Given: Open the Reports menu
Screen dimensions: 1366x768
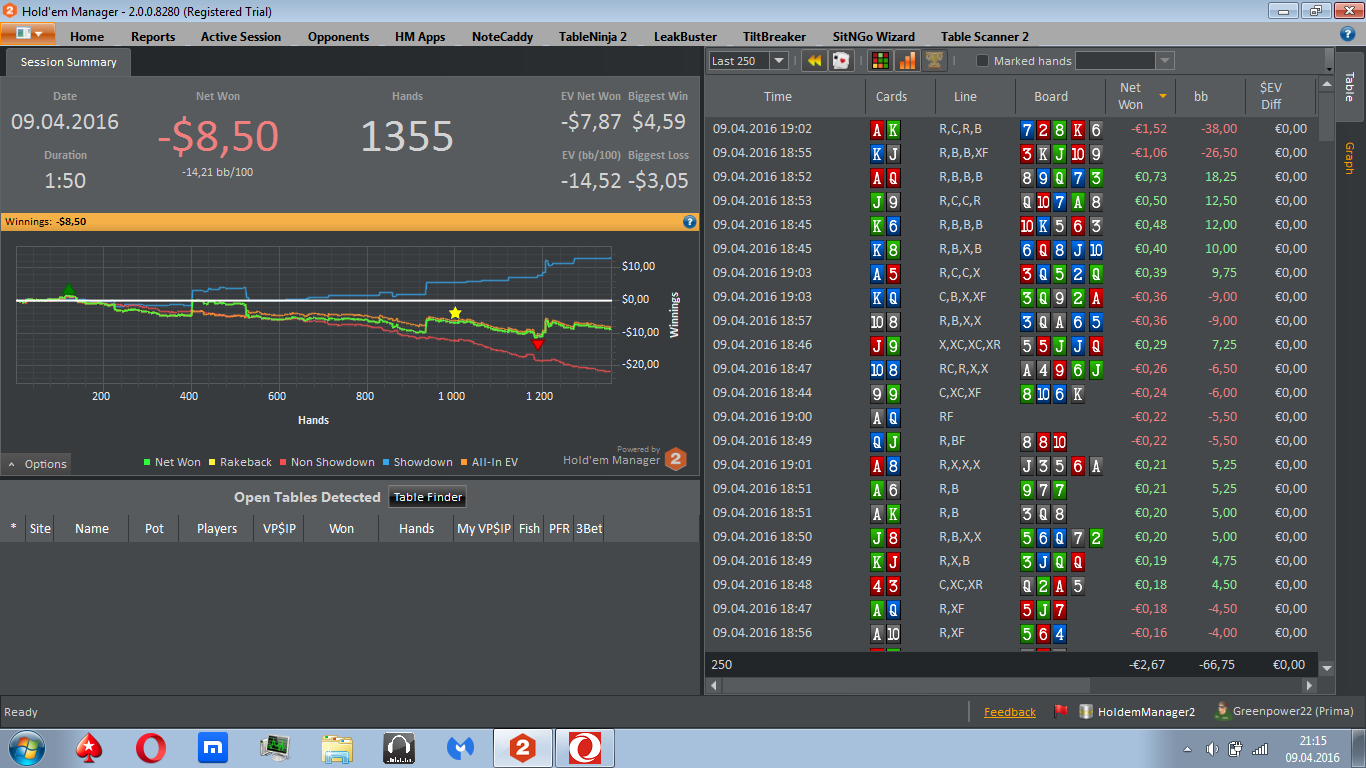Looking at the screenshot, I should tap(153, 37).
